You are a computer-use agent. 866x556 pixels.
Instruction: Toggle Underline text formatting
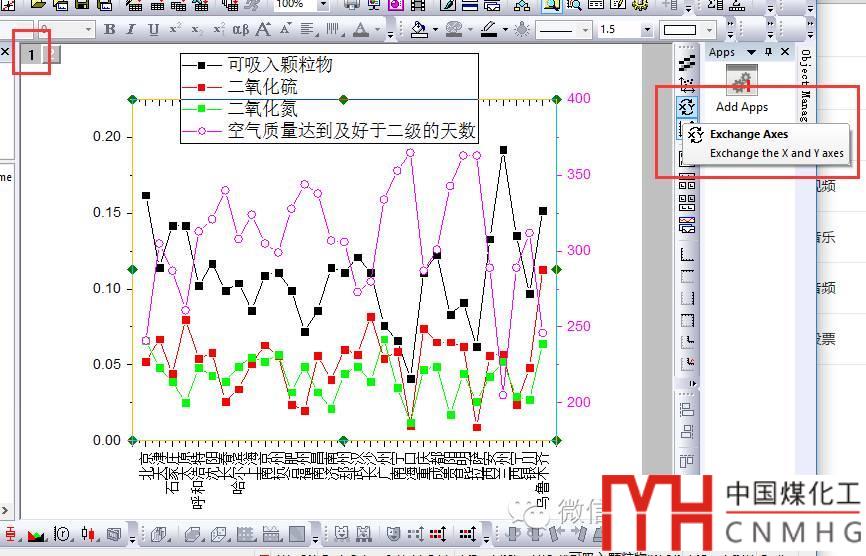coord(153,30)
